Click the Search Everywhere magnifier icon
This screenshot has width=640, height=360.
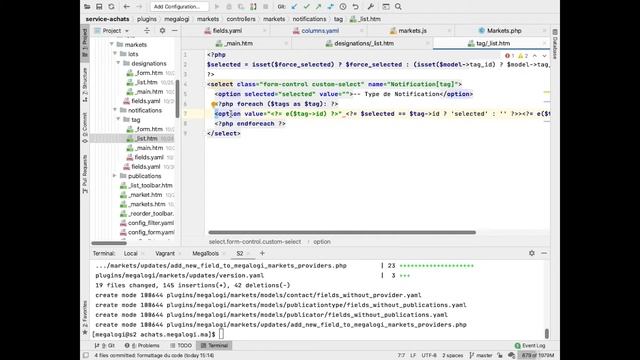tap(398, 7)
